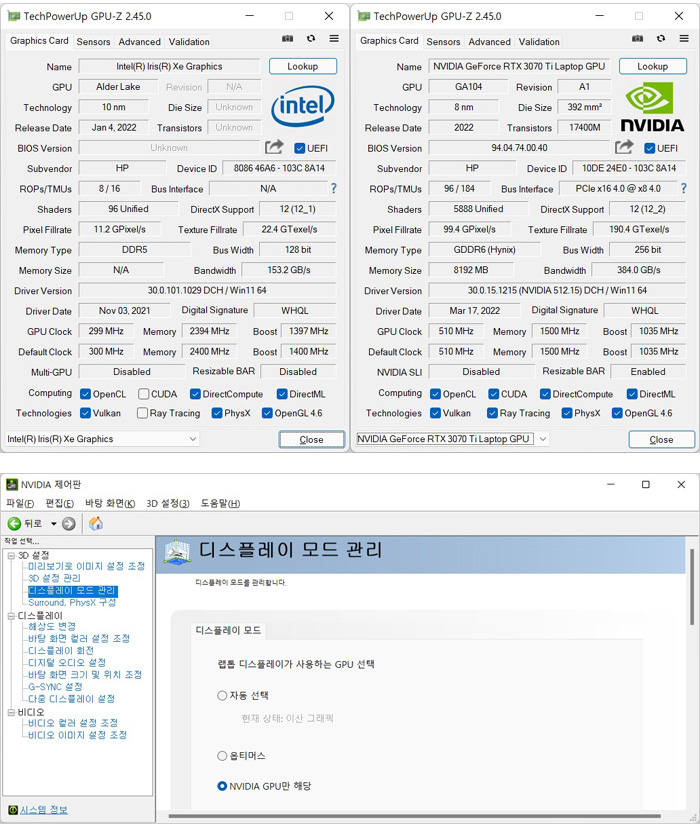Open 비디오 컬러 설정 조정 tree item
Viewport: 700px width, 829px height.
click(73, 722)
